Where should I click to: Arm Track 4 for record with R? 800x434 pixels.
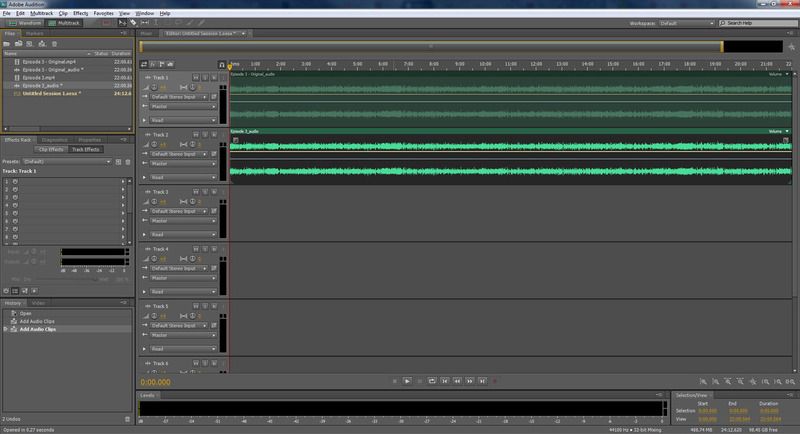pyautogui.click(x=214, y=249)
